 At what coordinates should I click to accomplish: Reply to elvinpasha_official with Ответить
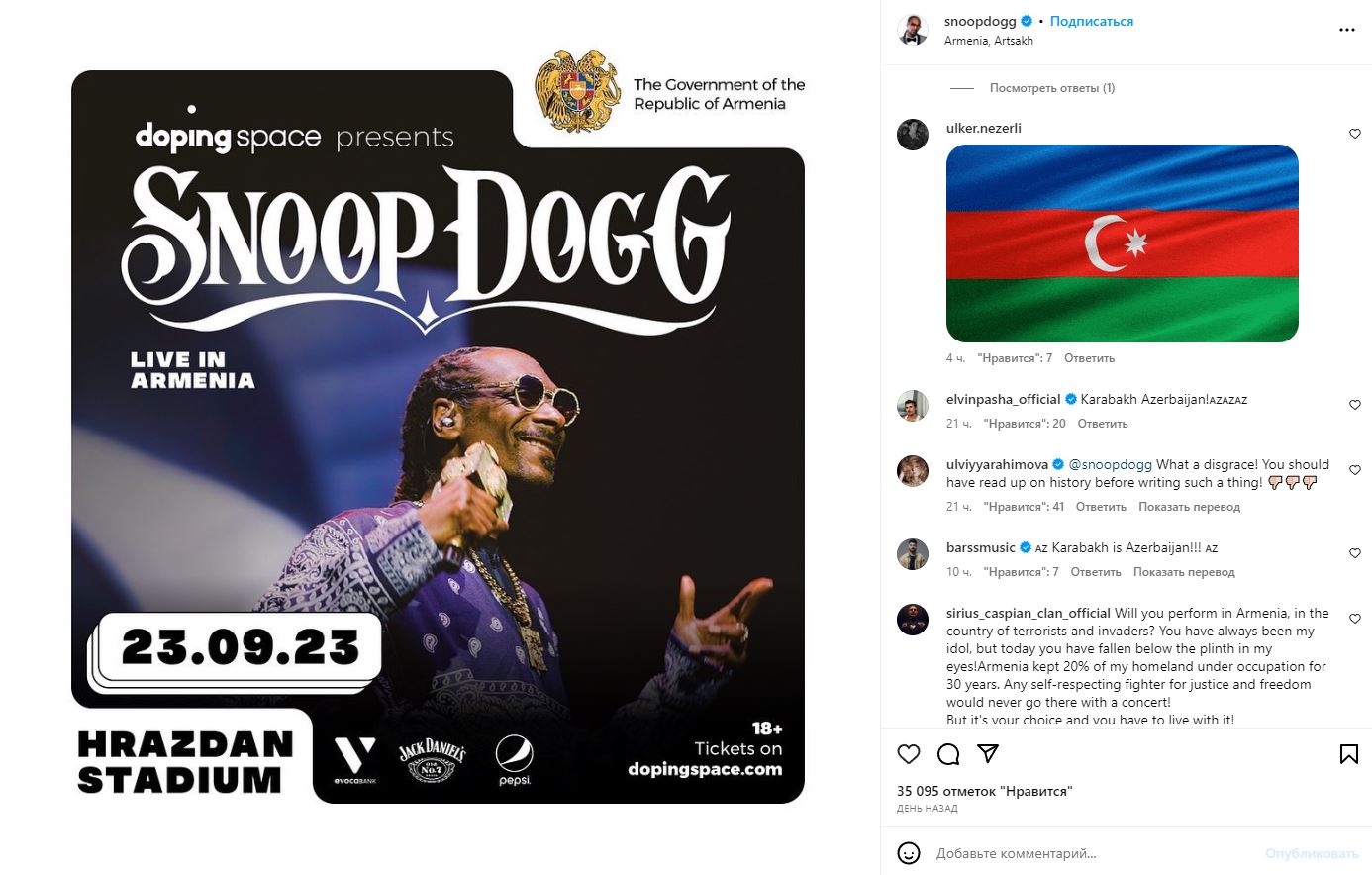1103,424
